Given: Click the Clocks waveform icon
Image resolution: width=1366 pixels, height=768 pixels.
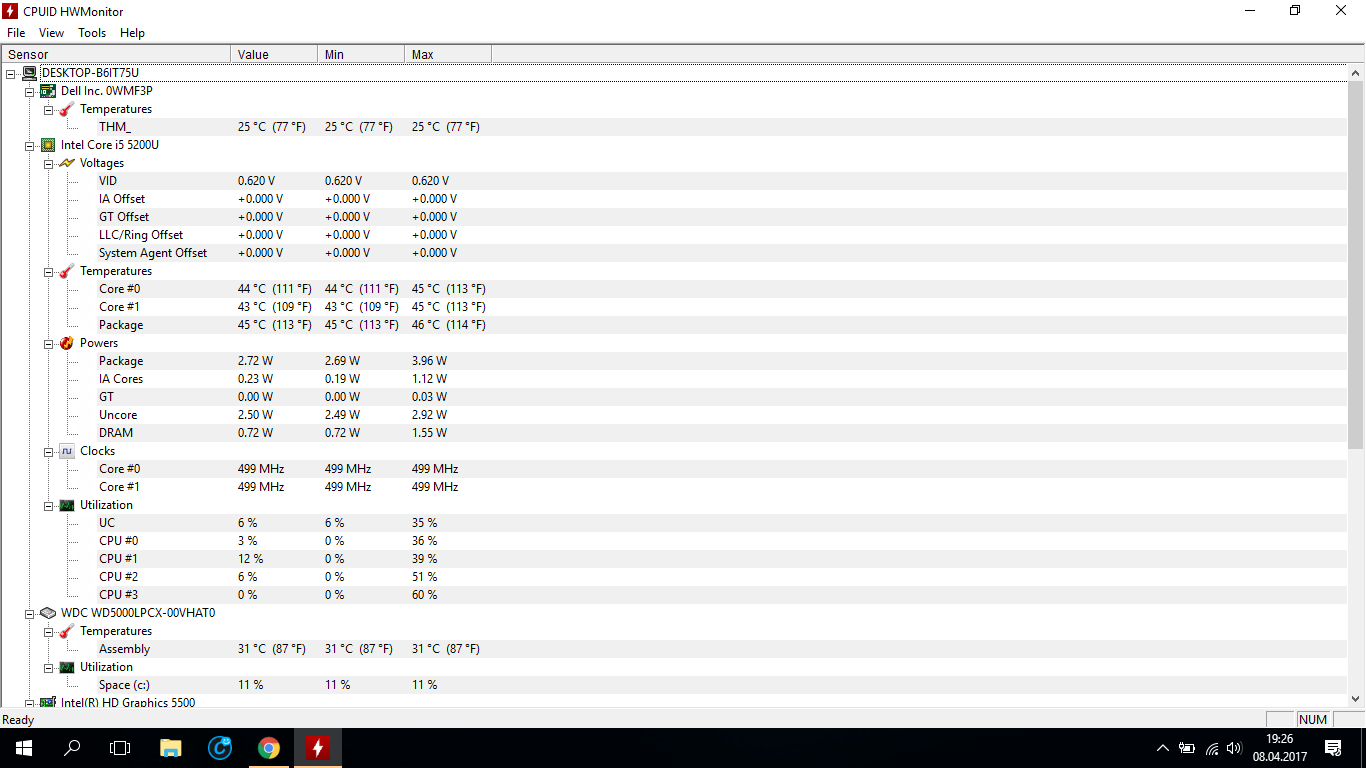Looking at the screenshot, I should [x=67, y=451].
